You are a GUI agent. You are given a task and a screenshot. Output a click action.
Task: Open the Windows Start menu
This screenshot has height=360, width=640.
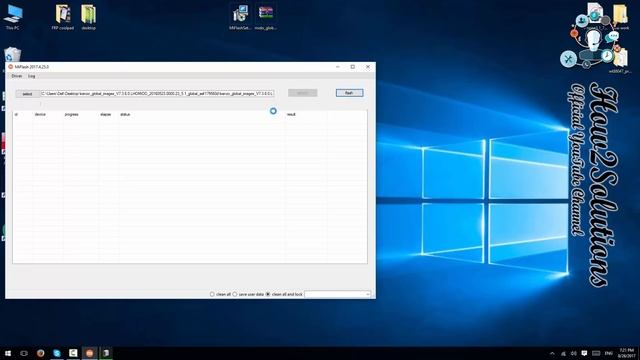[8, 353]
